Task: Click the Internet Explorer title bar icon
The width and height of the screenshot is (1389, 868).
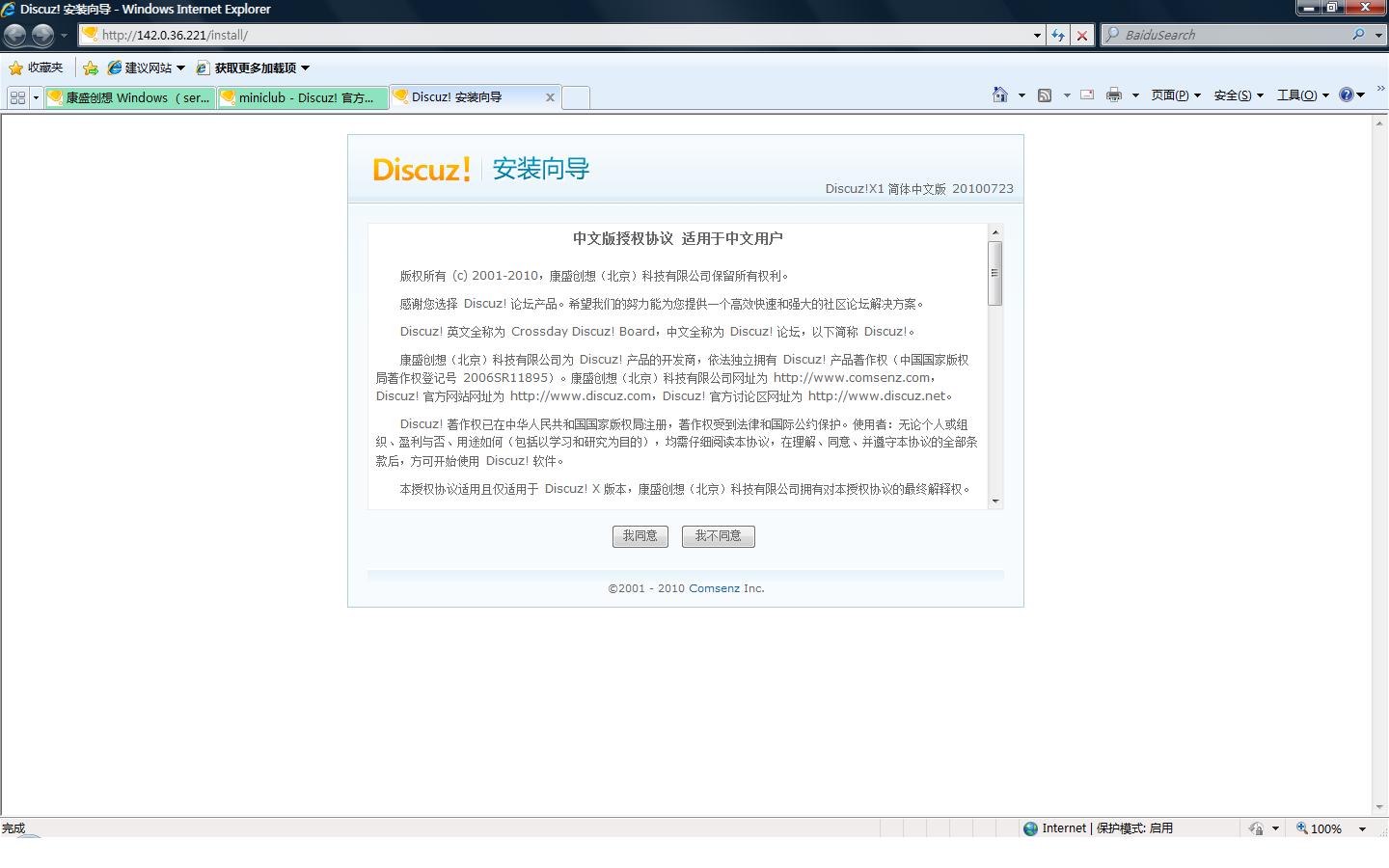Action: point(9,10)
